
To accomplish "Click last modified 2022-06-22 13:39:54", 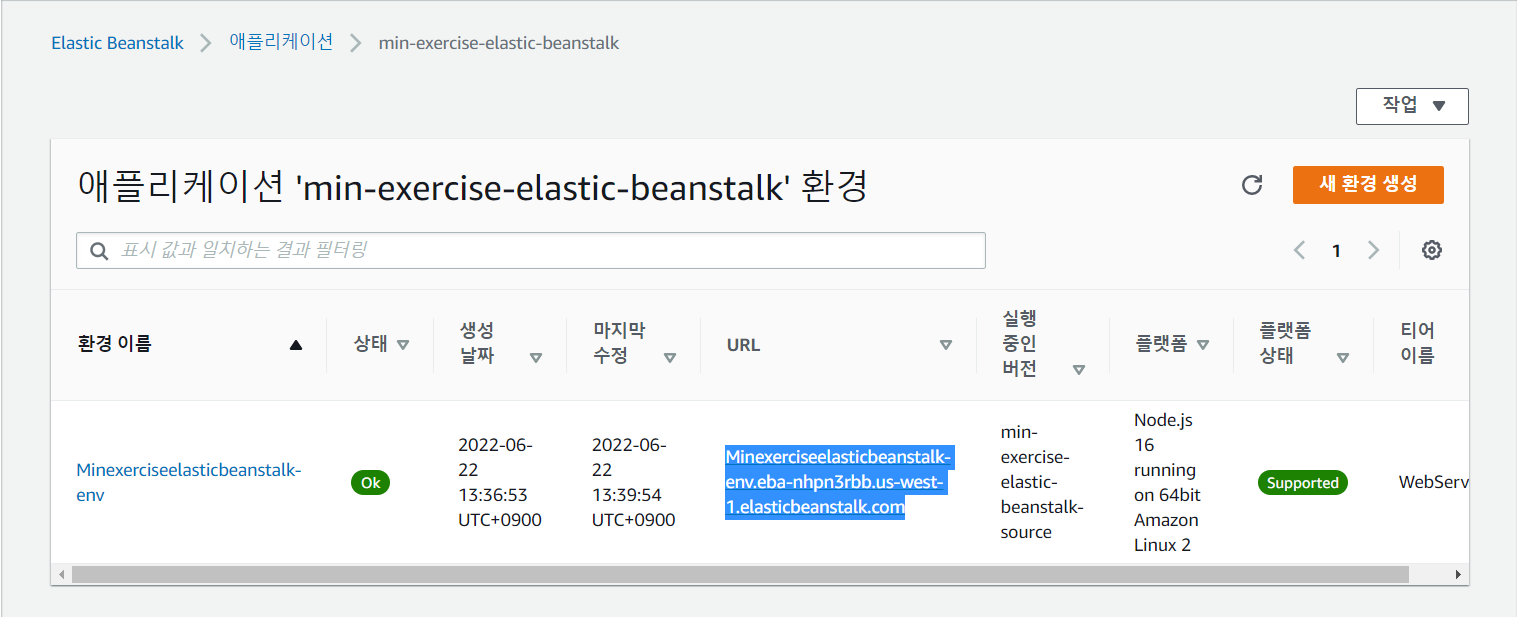I will (634, 482).
